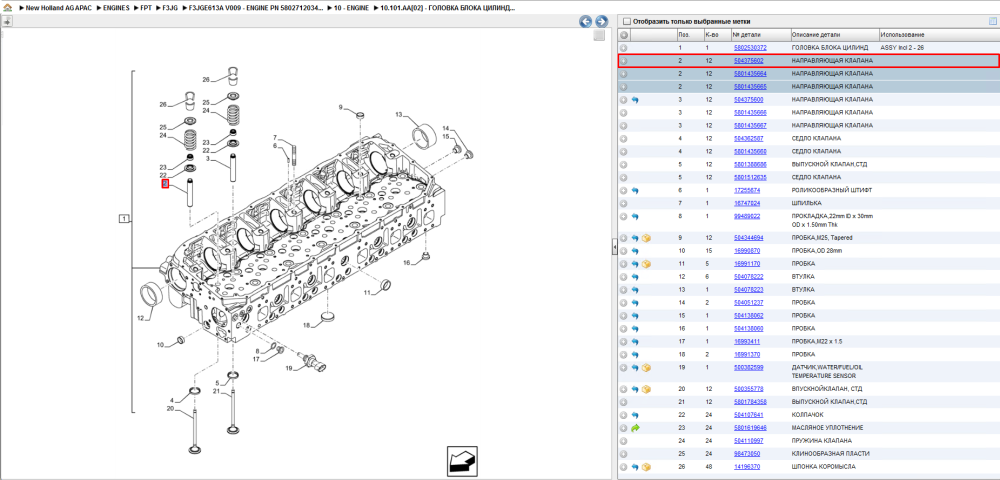Open part number link 504138062
This screenshot has width=1000, height=480.
tap(748, 316)
